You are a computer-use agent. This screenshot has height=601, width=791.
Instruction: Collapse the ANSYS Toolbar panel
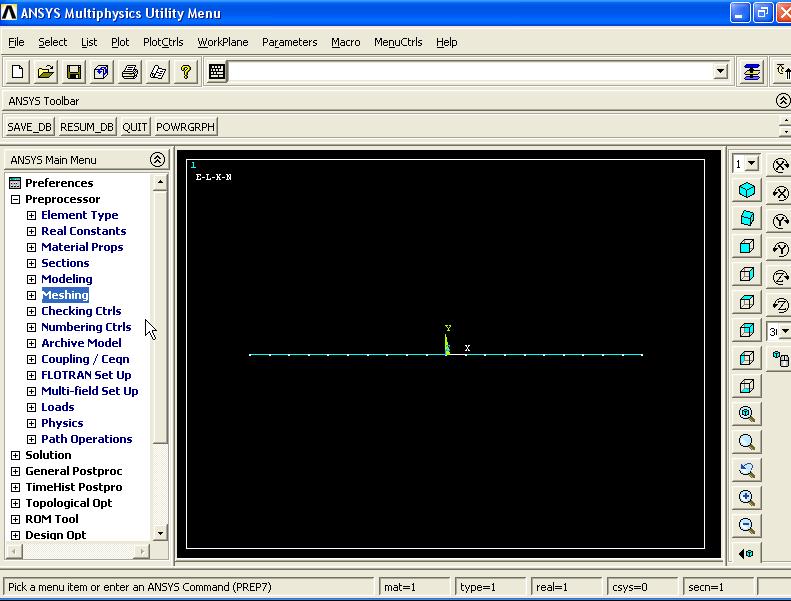coord(782,101)
